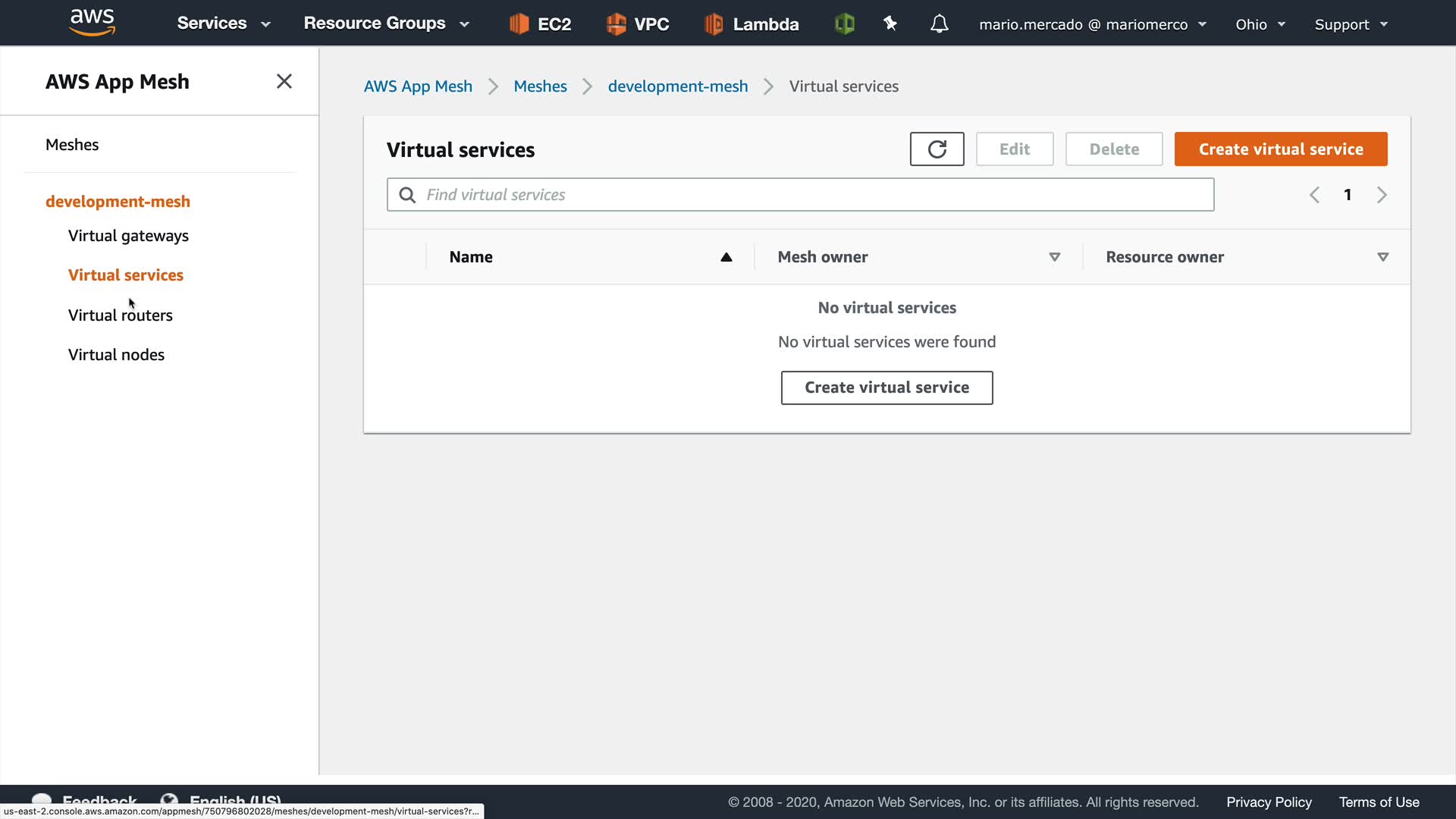Open the EC2 shortcut icon

(519, 24)
